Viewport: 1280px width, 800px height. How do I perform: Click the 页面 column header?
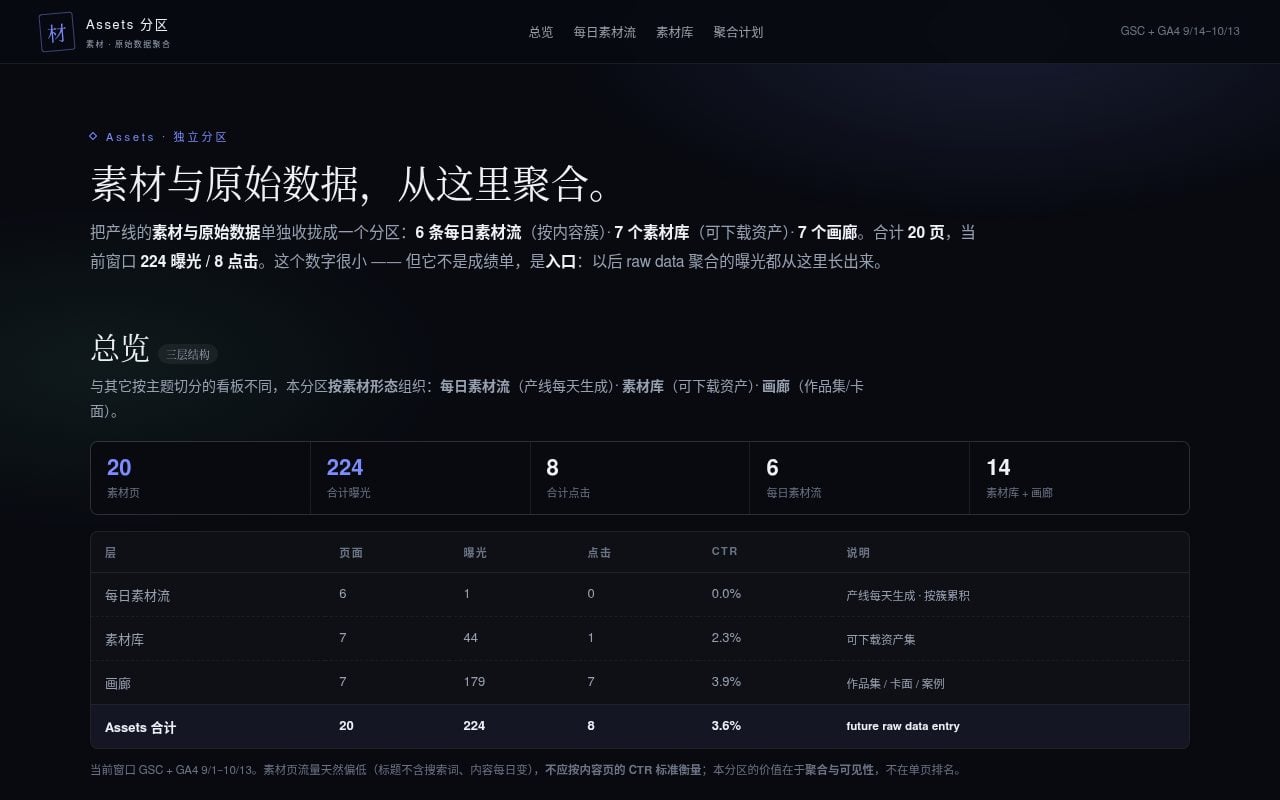(351, 552)
